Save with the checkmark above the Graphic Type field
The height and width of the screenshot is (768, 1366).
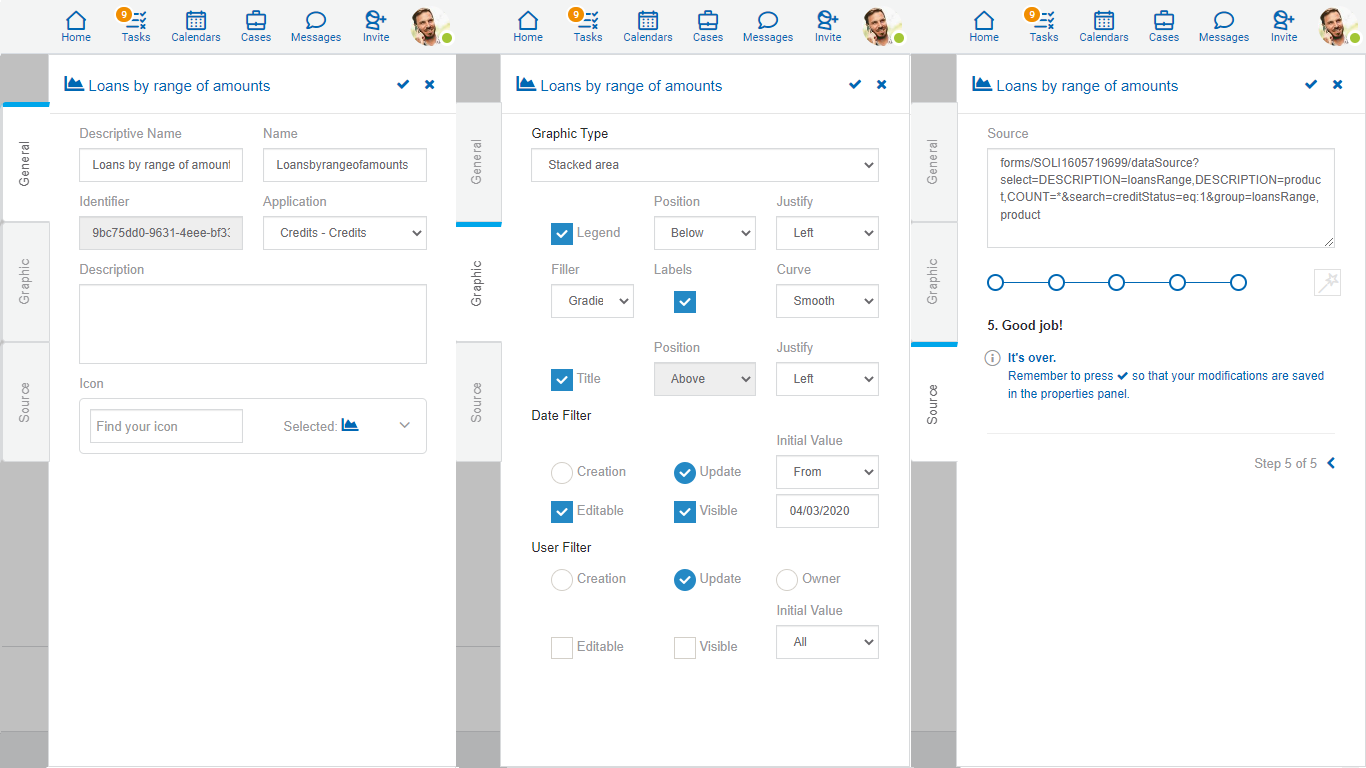click(x=855, y=85)
